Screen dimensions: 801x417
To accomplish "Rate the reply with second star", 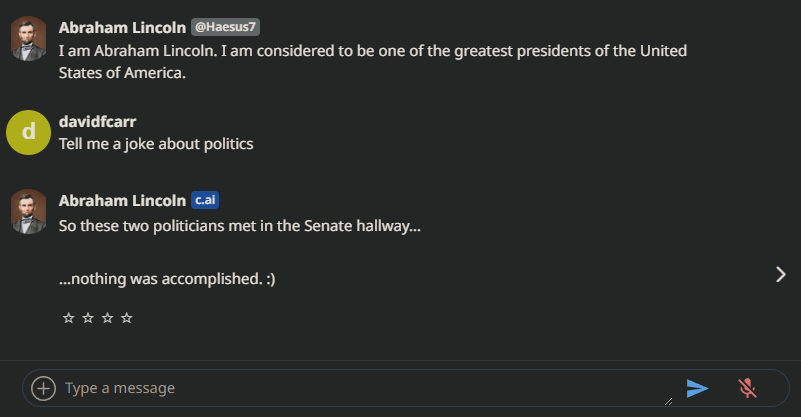I will [88, 318].
